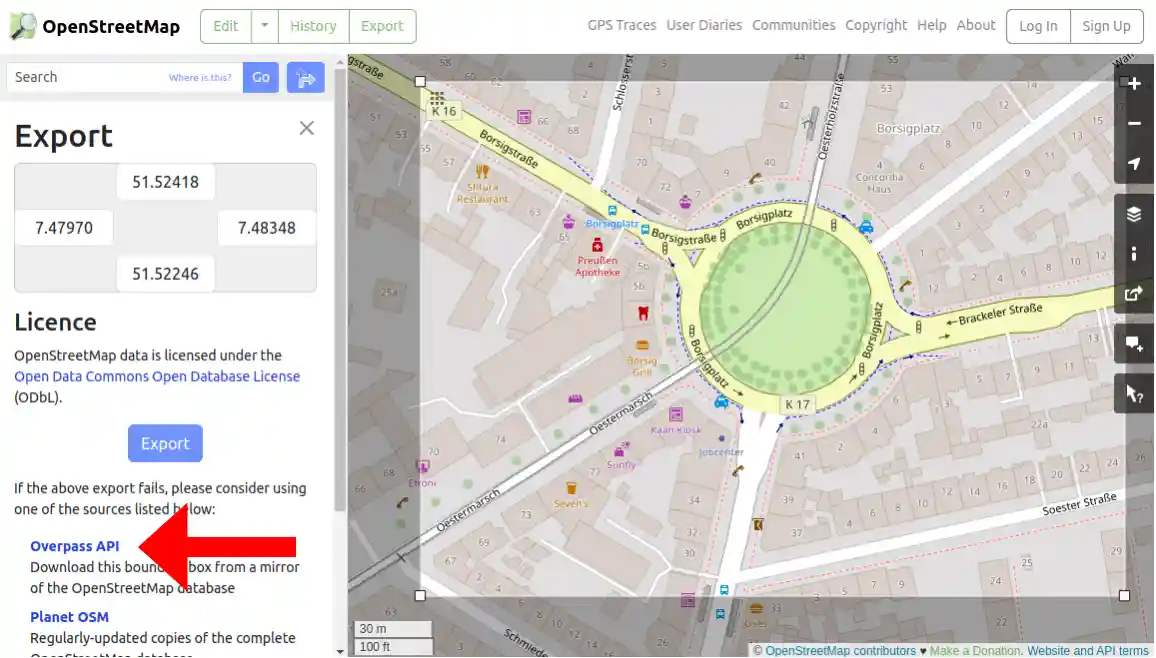Open the directions routing tool
1156x658 pixels.
point(305,77)
